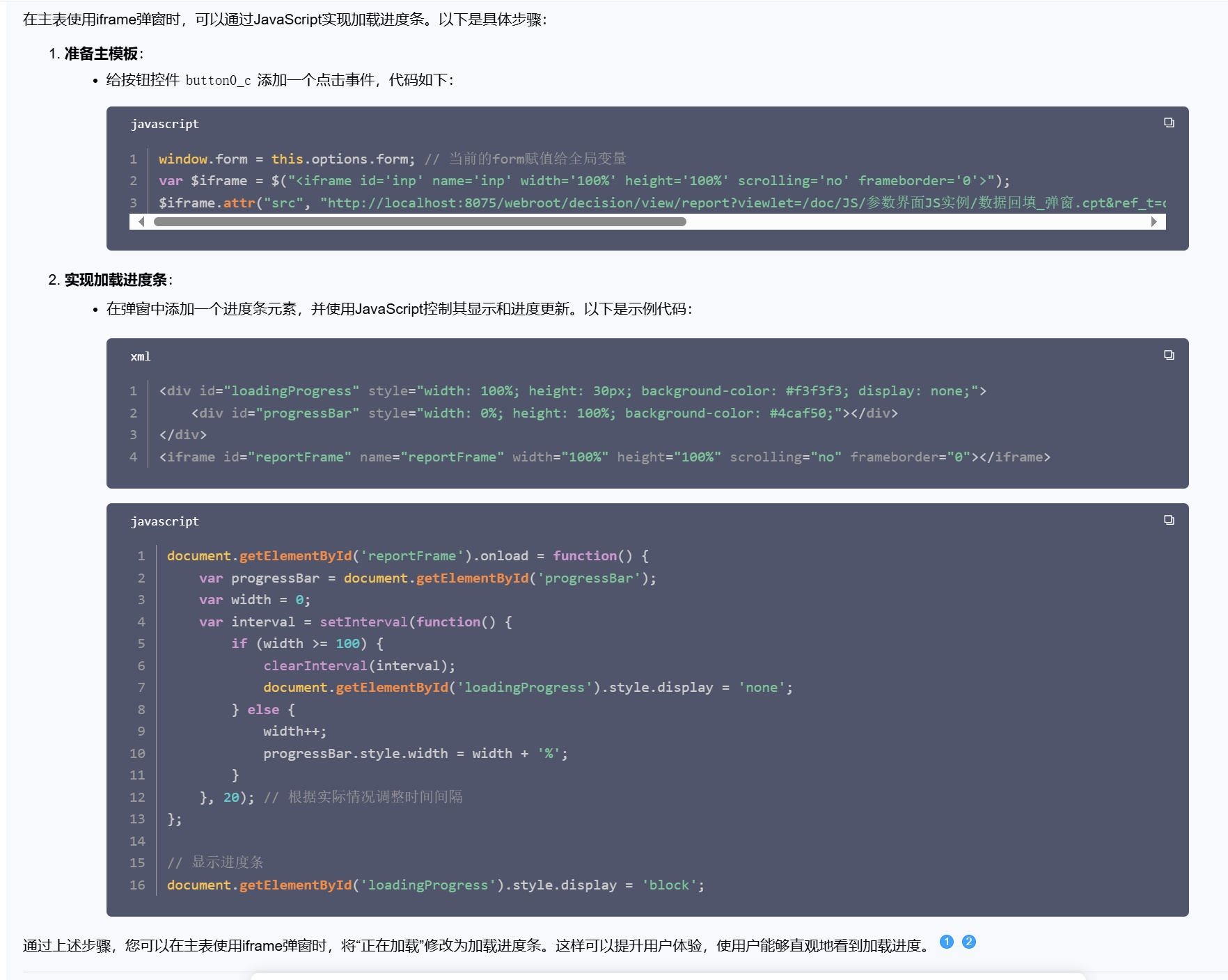Click the concluding paragraph starting '通过上述步骤'
1228x980 pixels.
point(477,946)
